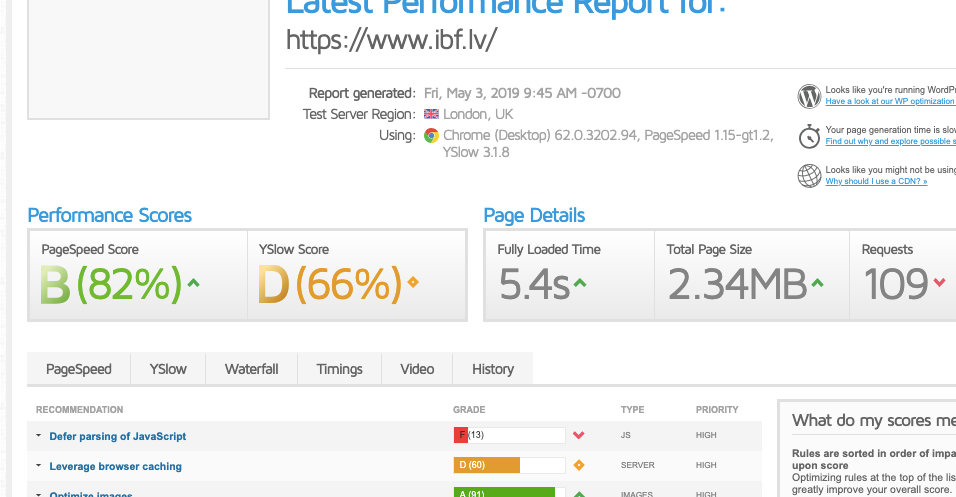956x497 pixels.
Task: Click the globe CDN icon
Action: tap(809, 176)
